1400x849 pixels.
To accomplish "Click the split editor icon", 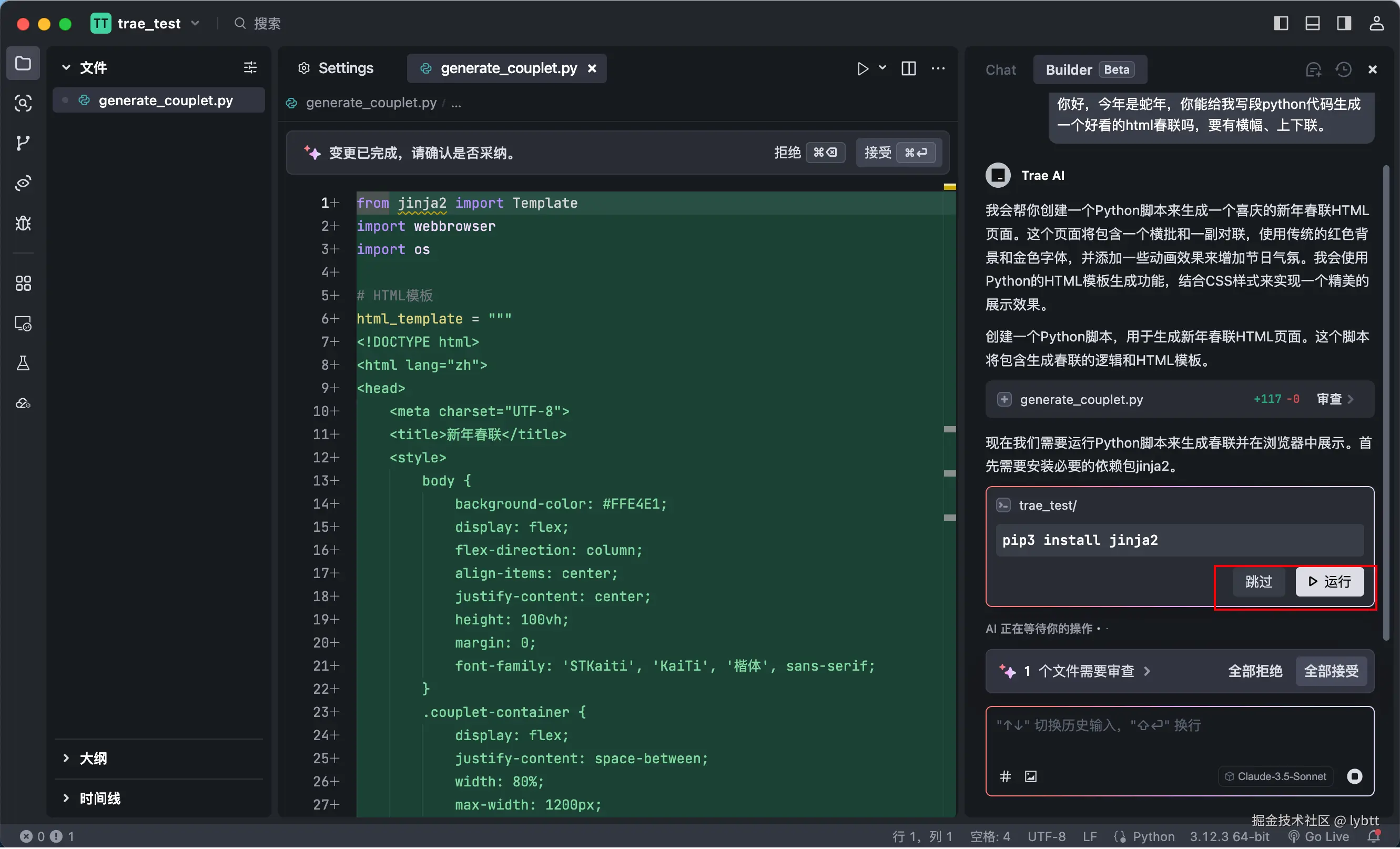I will click(908, 68).
